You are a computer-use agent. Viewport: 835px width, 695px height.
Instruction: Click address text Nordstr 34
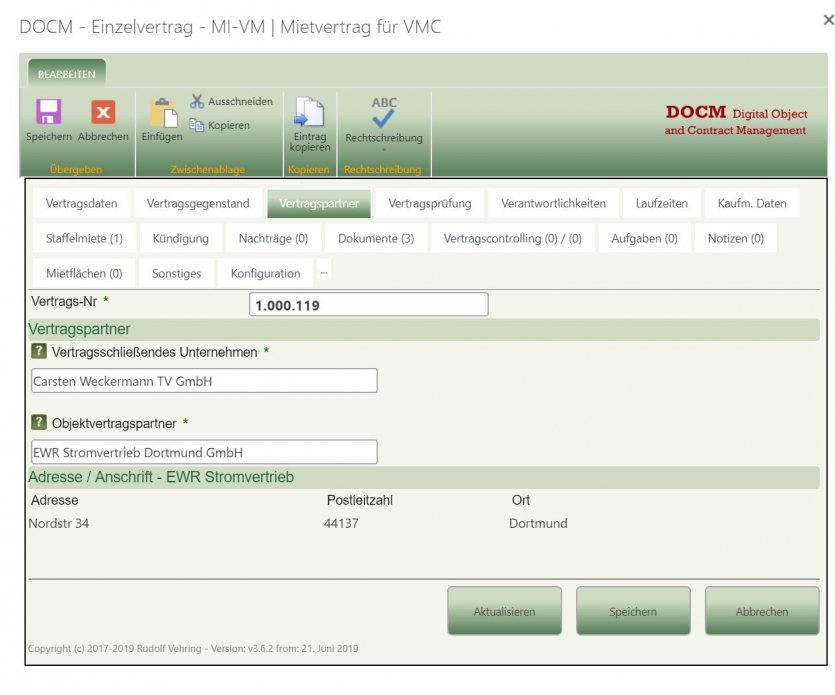click(59, 524)
